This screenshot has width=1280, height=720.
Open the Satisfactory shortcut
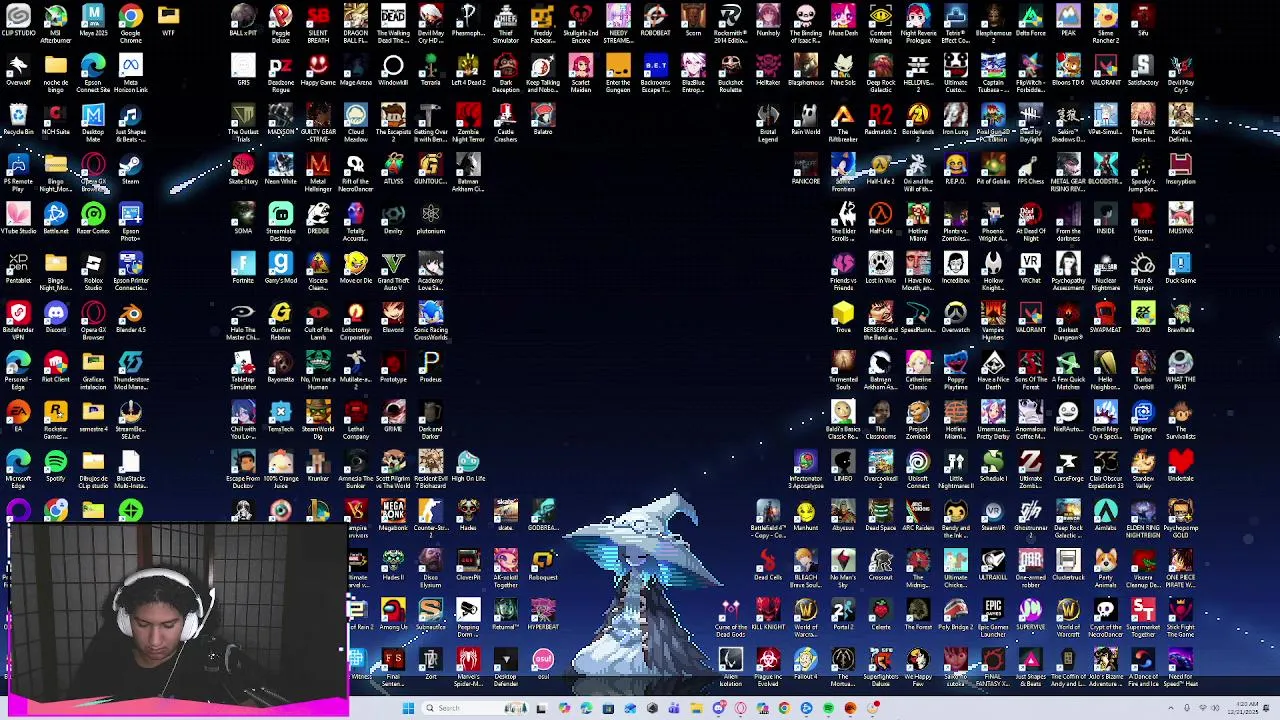1143,71
